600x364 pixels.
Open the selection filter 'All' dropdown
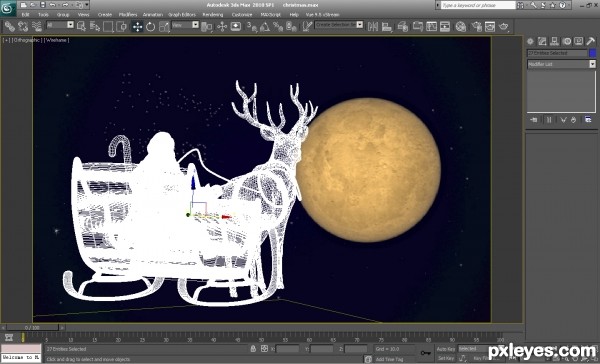coord(60,25)
